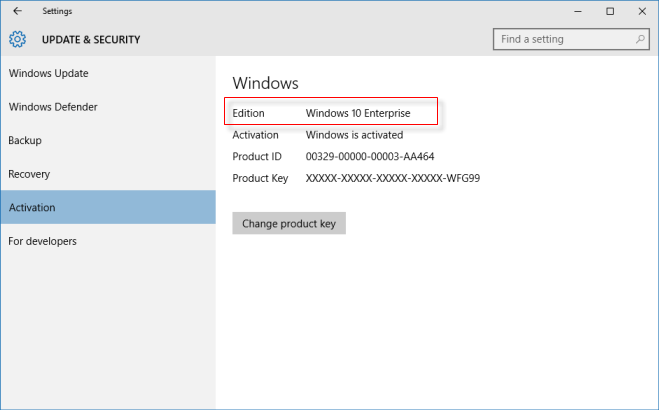The image size is (659, 410).
Task: Click the Product Key label
Action: (x=260, y=178)
